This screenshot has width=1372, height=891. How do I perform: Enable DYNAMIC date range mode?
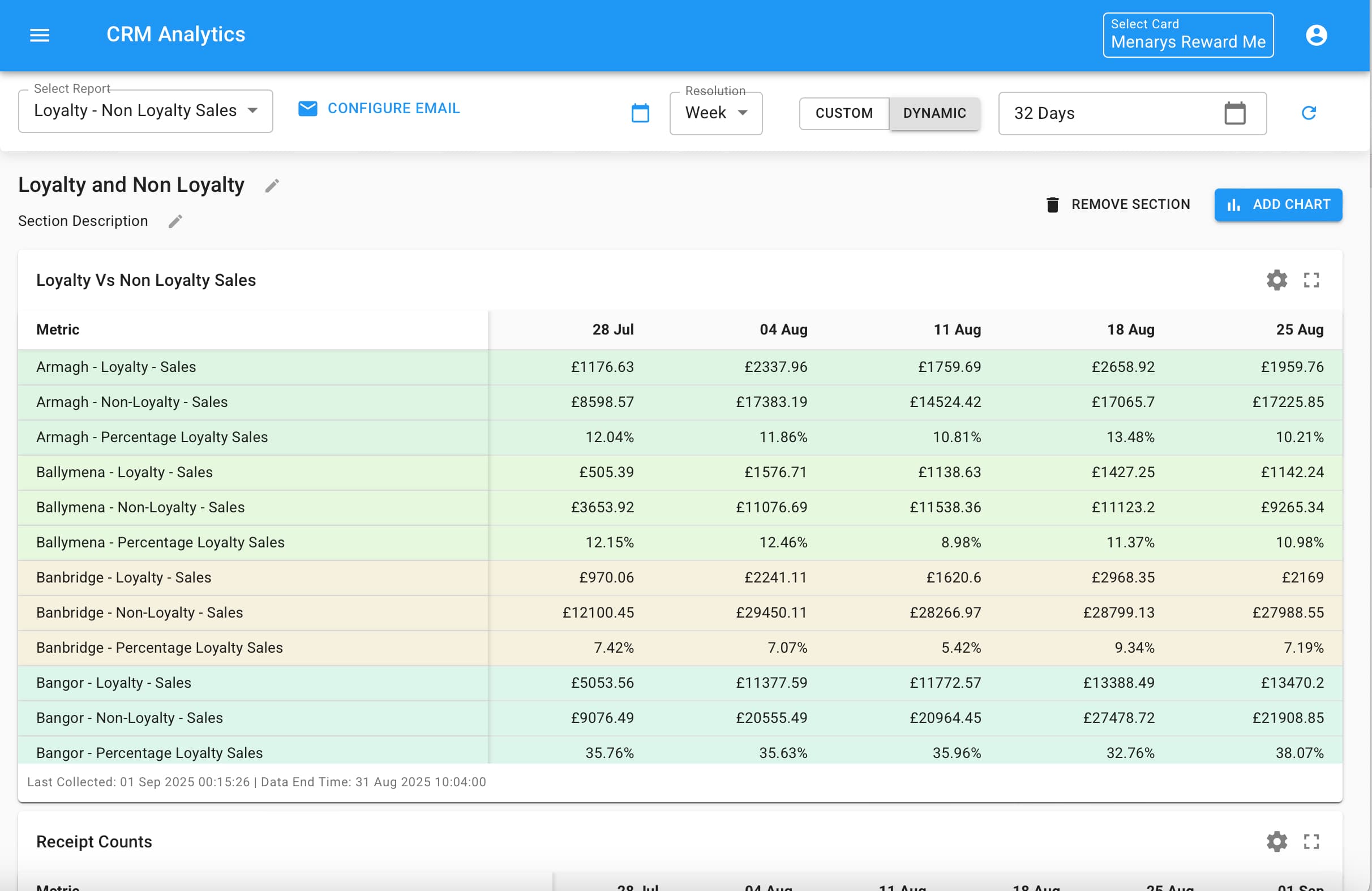coord(934,113)
